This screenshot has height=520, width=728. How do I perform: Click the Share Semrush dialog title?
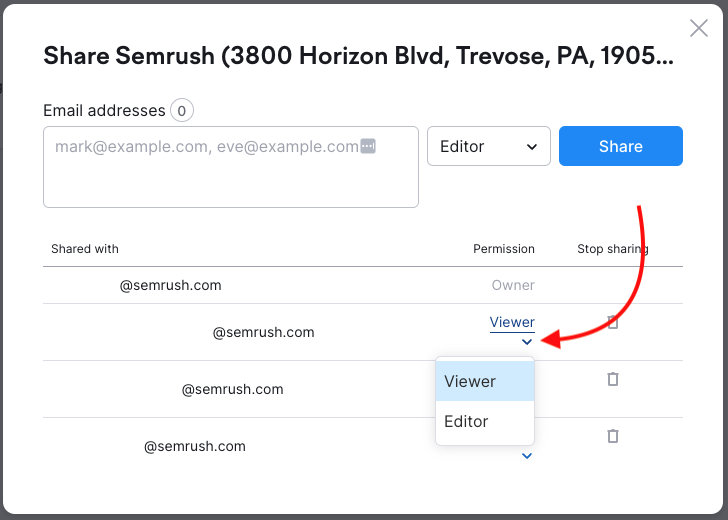[x=358, y=55]
